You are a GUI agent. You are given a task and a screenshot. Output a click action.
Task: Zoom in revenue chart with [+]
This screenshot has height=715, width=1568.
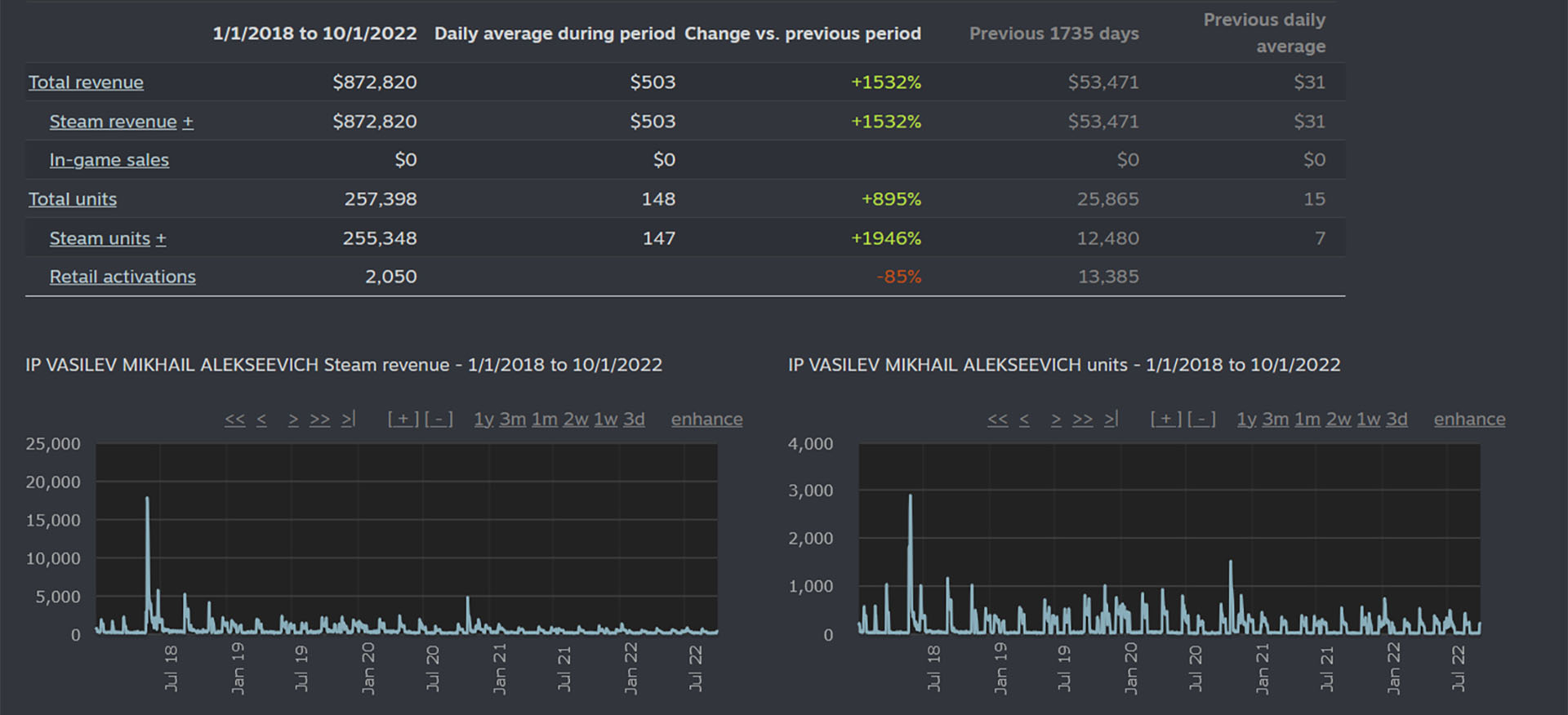pos(403,420)
